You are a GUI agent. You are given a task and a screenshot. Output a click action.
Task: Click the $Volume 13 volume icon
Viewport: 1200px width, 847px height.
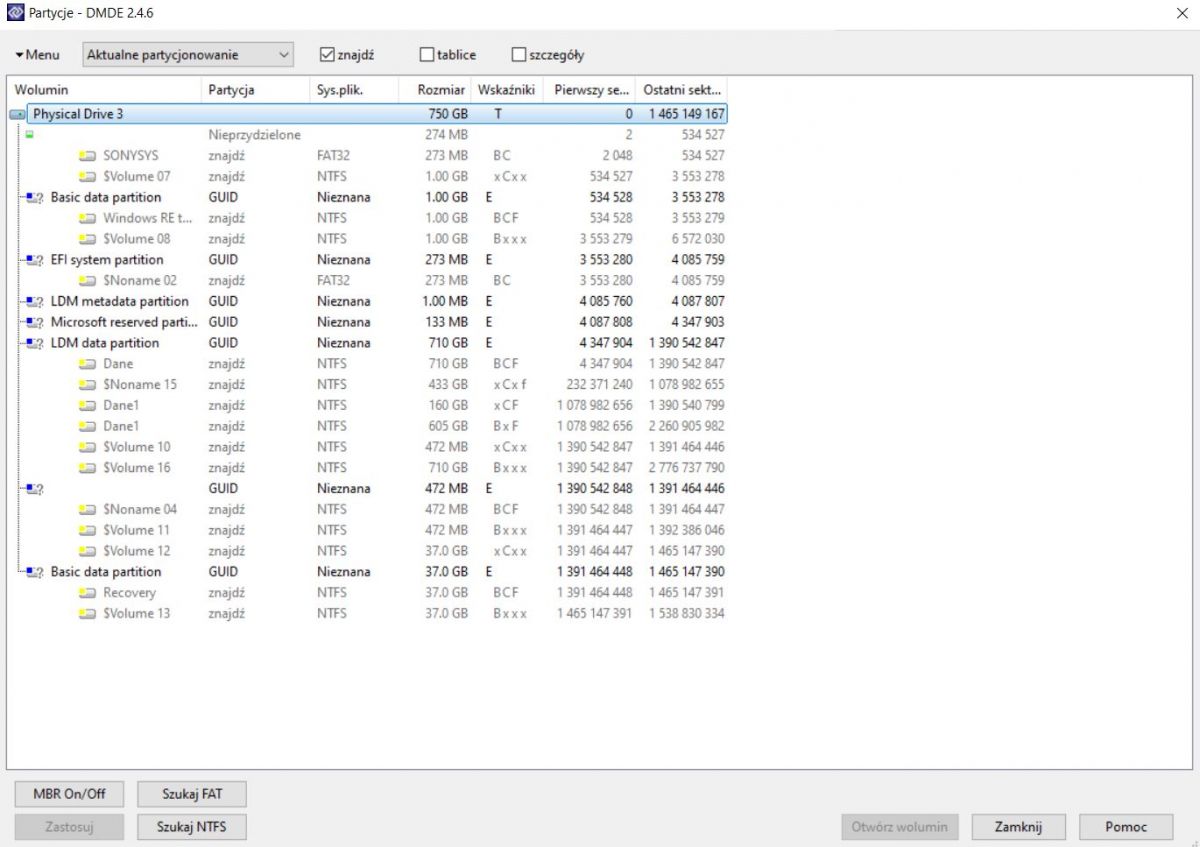click(x=88, y=614)
